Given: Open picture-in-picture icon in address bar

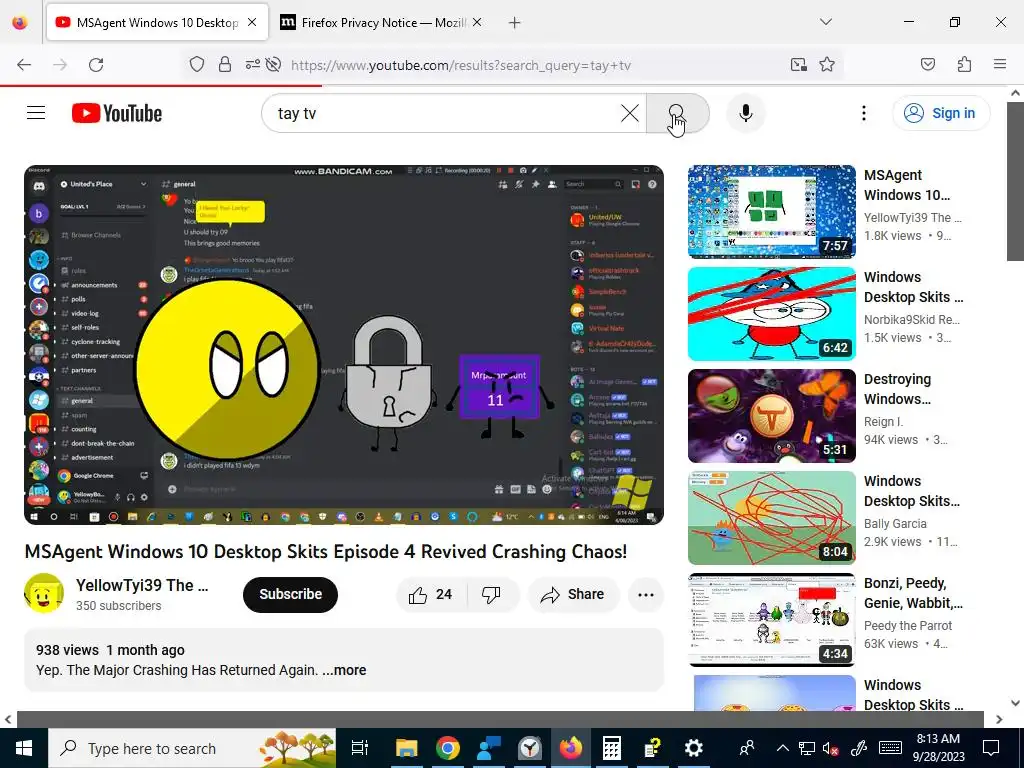Looking at the screenshot, I should tap(798, 65).
